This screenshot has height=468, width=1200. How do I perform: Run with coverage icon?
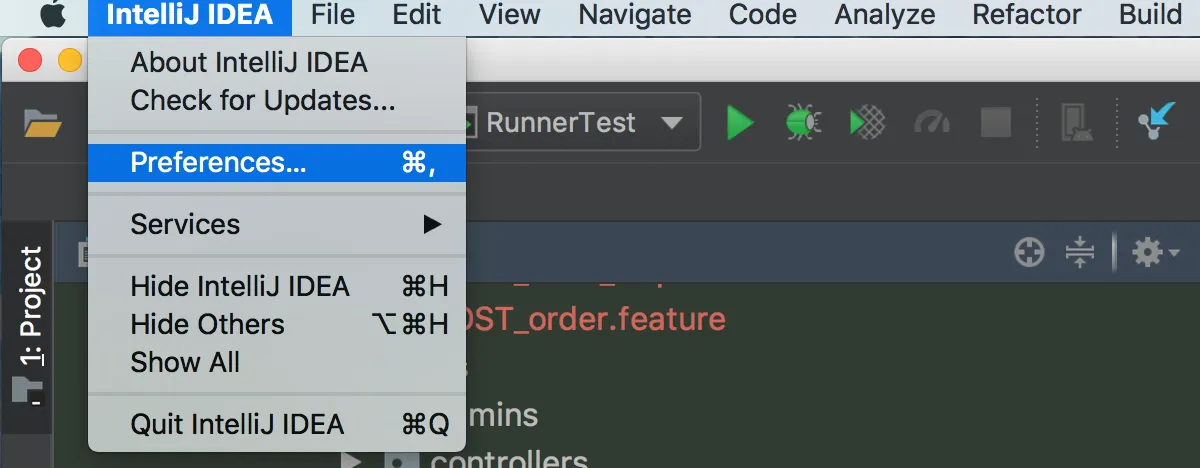pyautogui.click(x=868, y=122)
